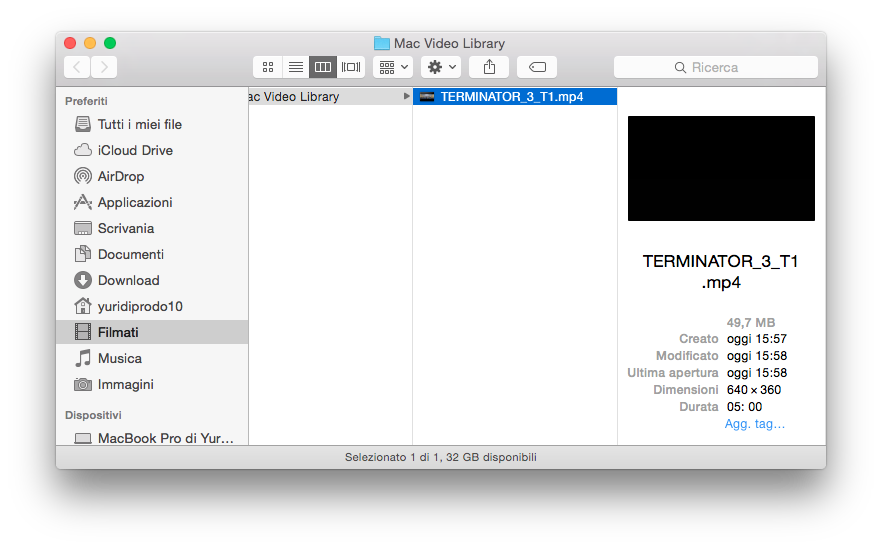This screenshot has height=549, width=882.
Task: Click the Preferiti sidebar heading
Action: (86, 101)
